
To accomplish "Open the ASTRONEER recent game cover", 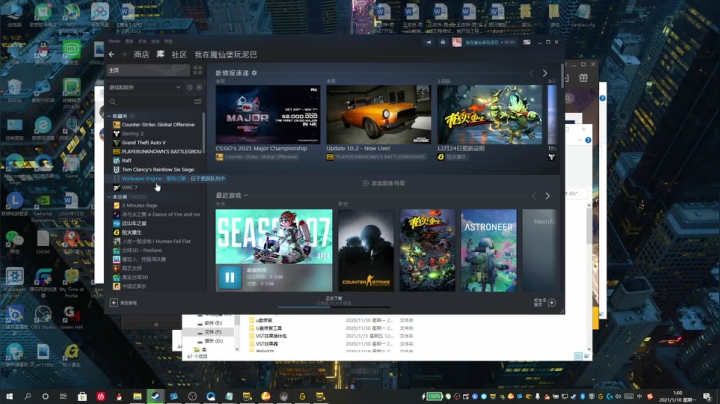I will [489, 250].
